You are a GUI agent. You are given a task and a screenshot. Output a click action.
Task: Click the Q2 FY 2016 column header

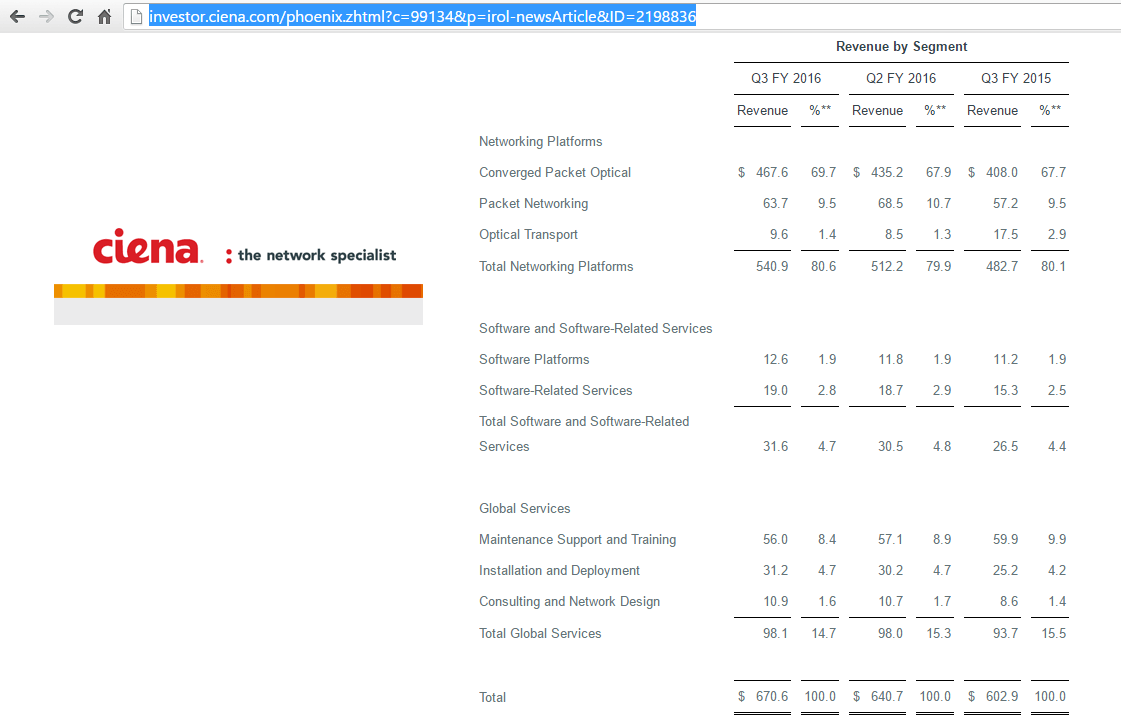901,79
